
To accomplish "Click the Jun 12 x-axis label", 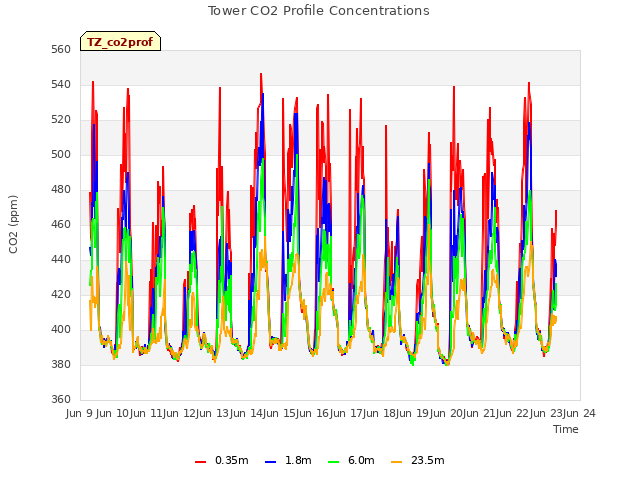I will click(178, 414).
